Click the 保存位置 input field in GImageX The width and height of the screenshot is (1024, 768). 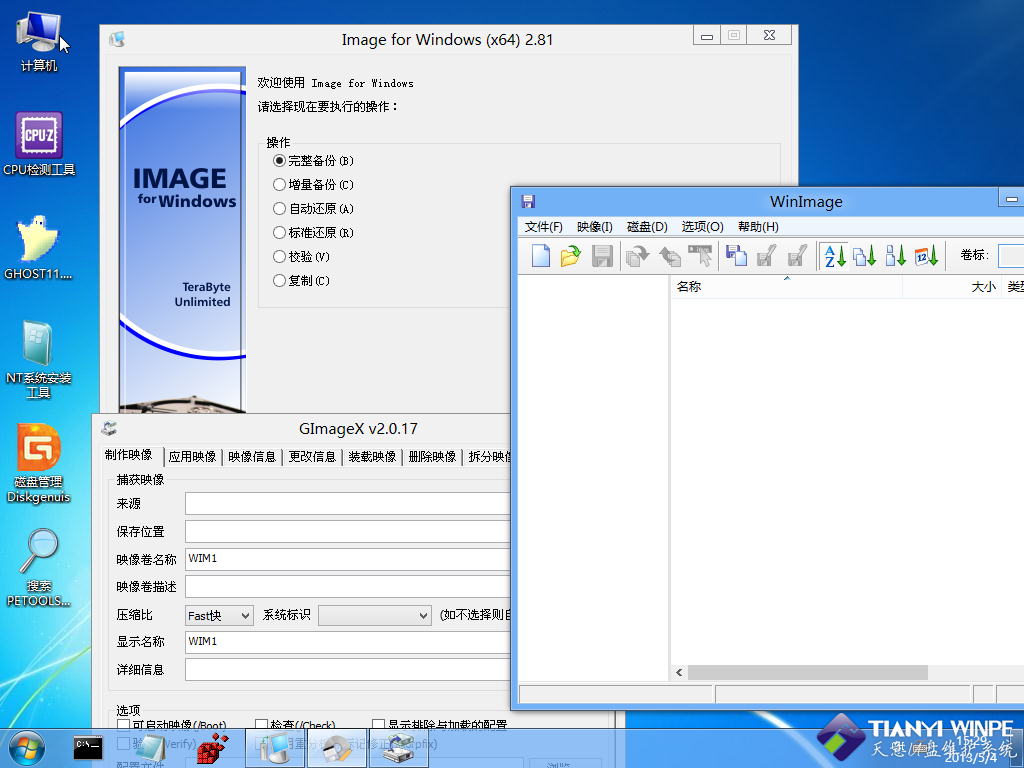tap(347, 532)
